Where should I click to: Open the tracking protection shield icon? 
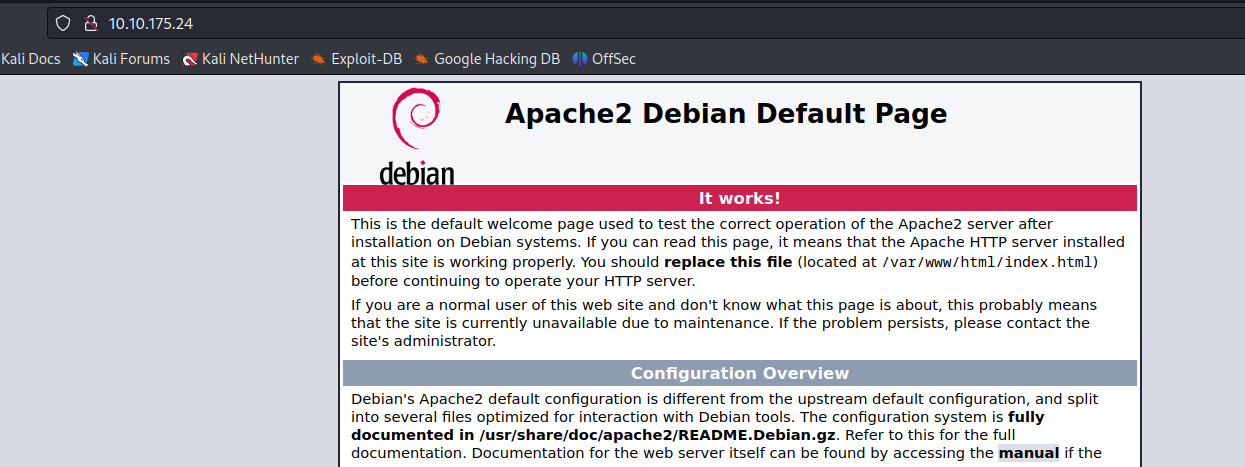[x=63, y=23]
